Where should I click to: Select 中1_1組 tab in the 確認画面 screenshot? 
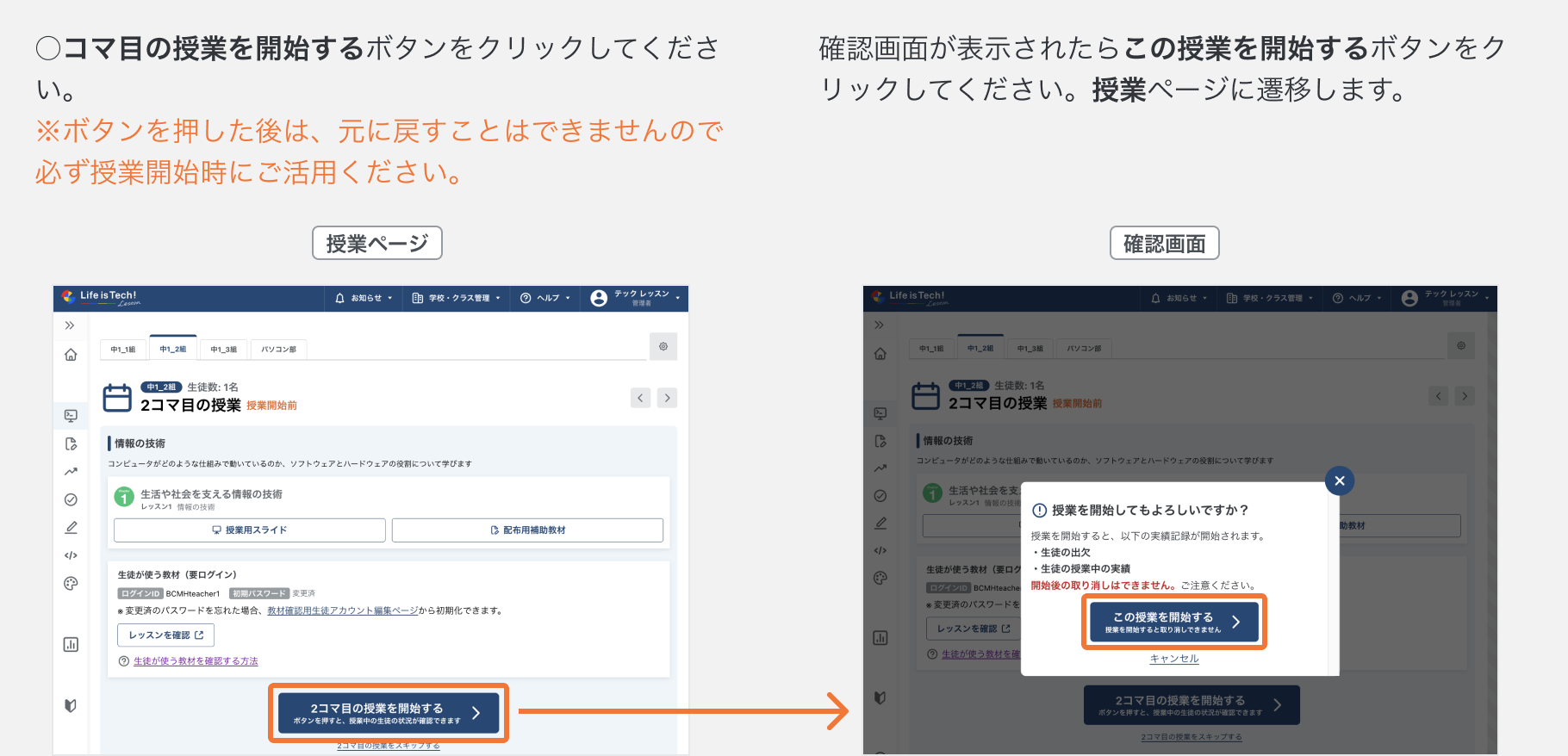point(931,348)
